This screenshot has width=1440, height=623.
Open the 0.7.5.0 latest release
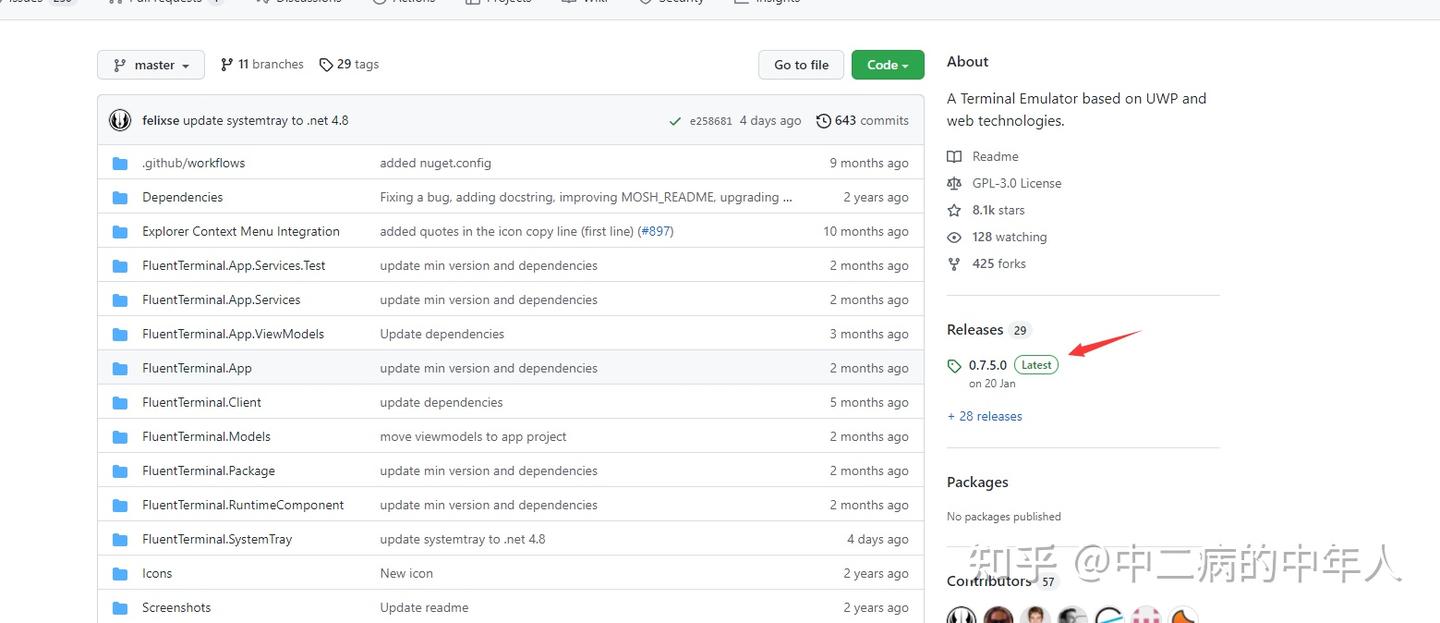click(x=987, y=365)
